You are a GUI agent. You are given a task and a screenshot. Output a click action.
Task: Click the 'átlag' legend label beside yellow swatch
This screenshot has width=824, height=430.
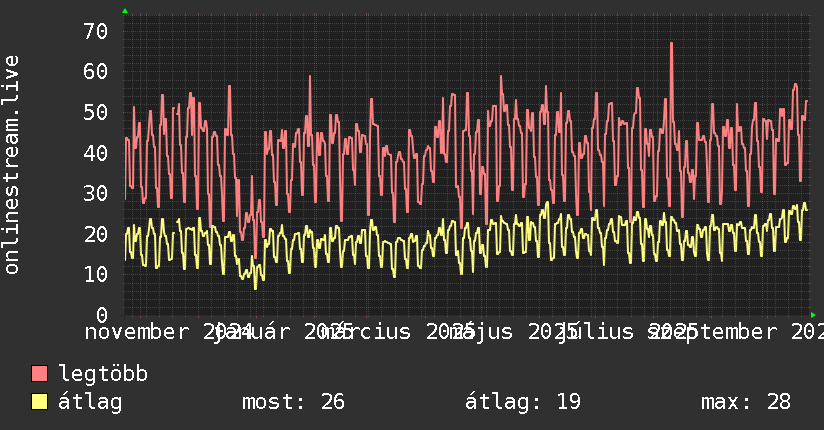(x=90, y=402)
